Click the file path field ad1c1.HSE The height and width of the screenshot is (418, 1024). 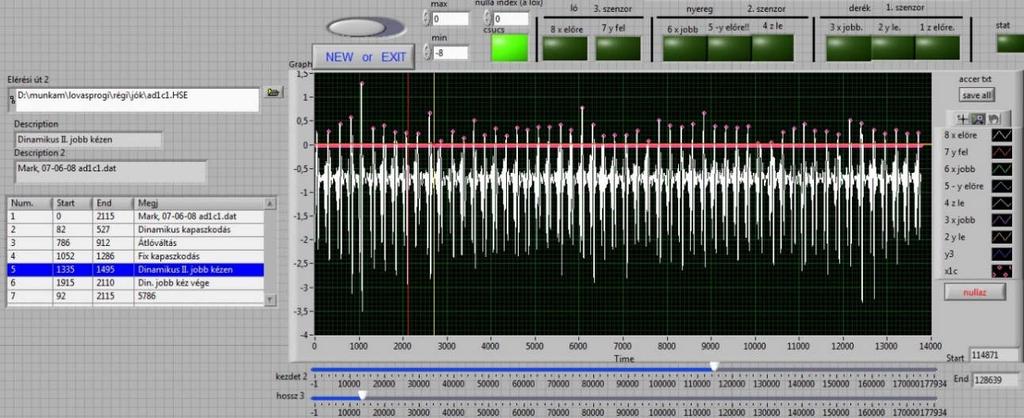click(137, 100)
